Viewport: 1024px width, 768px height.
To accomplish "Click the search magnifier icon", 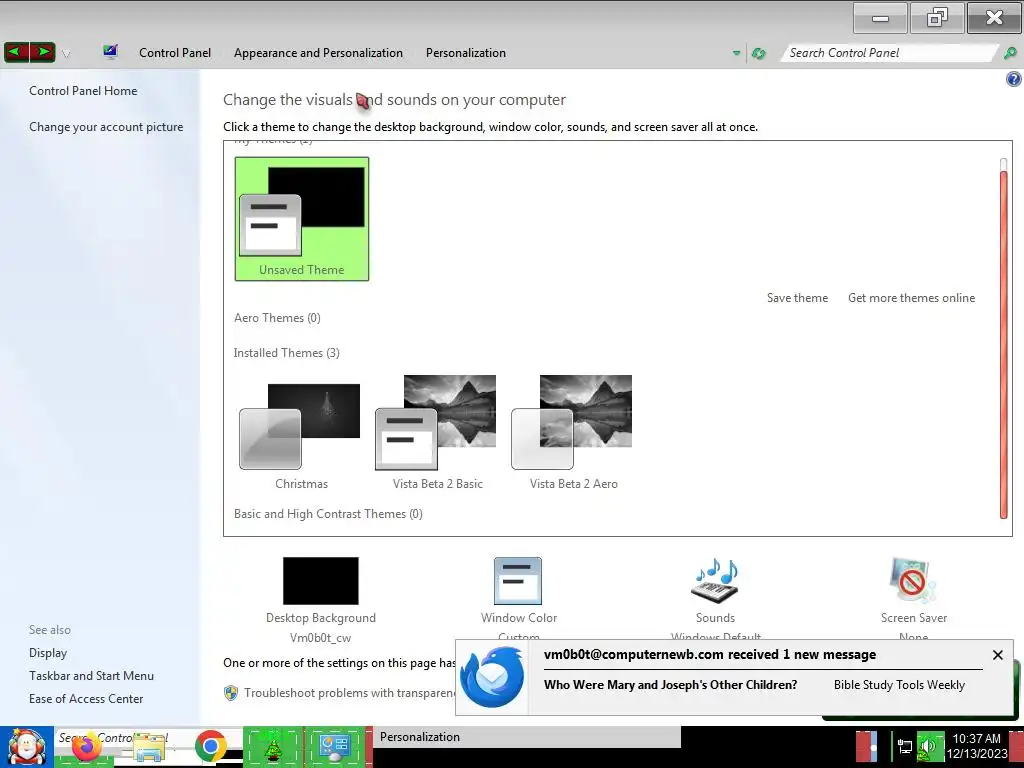I will pos(1010,53).
